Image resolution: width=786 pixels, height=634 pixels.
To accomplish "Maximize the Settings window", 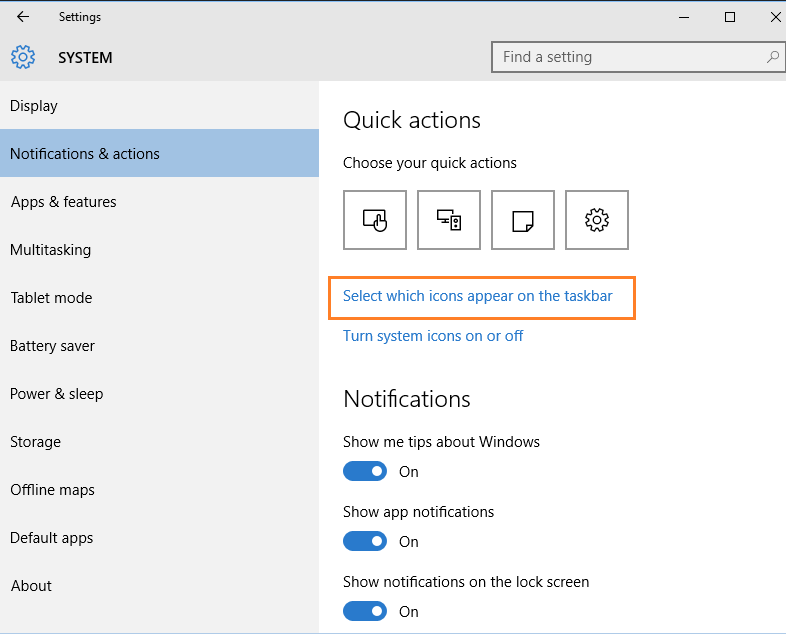I will [730, 17].
